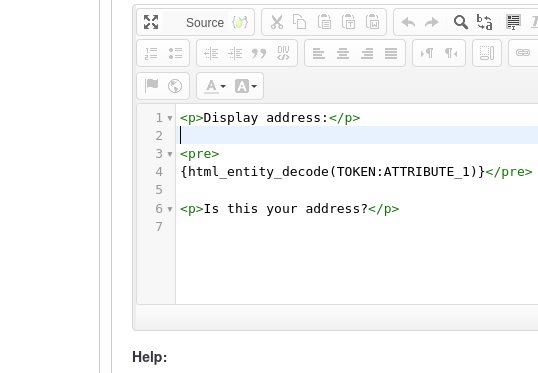Click the Create Div Container icon
The image size is (538, 373).
pos(283,53)
